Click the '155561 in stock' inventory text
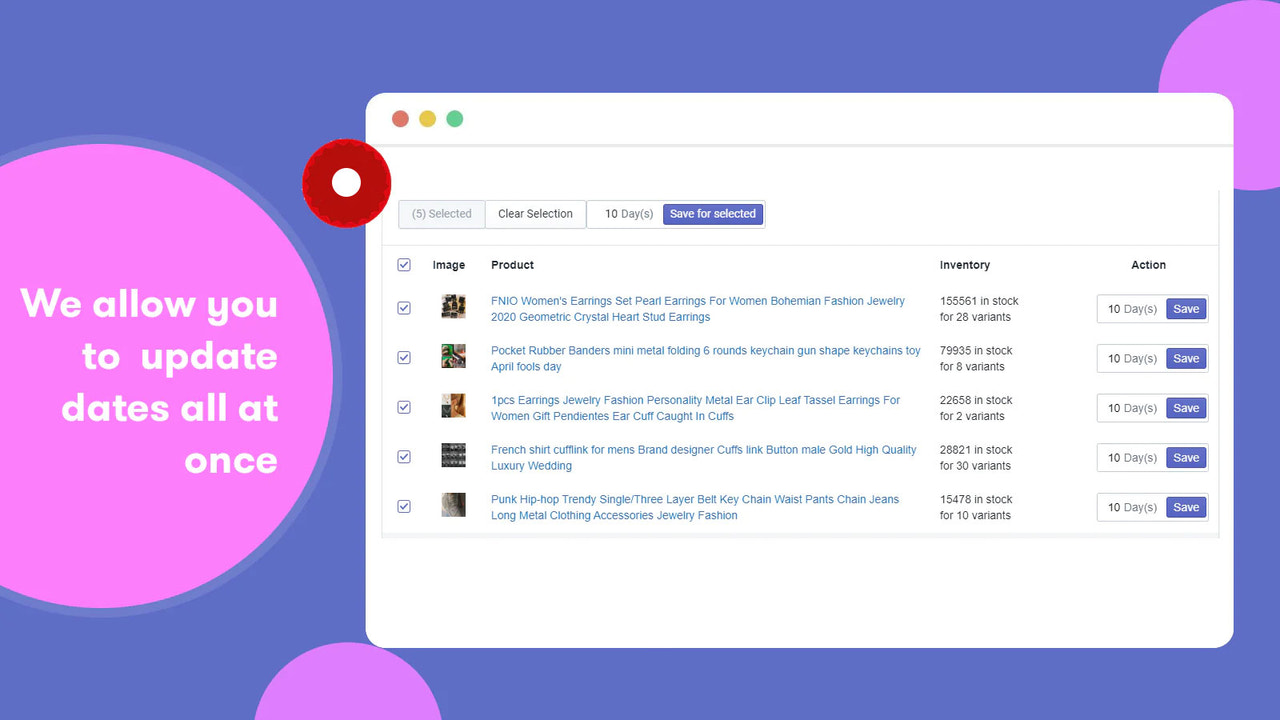The image size is (1280, 720). pos(979,301)
